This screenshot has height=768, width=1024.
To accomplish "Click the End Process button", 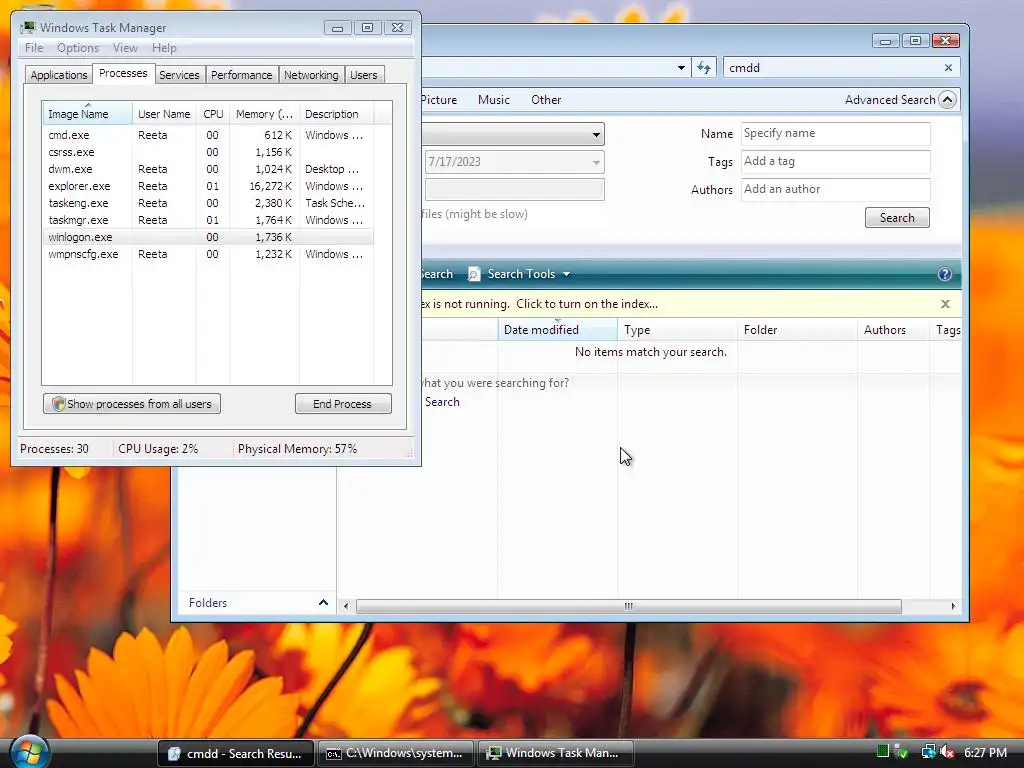I will pyautogui.click(x=343, y=404).
